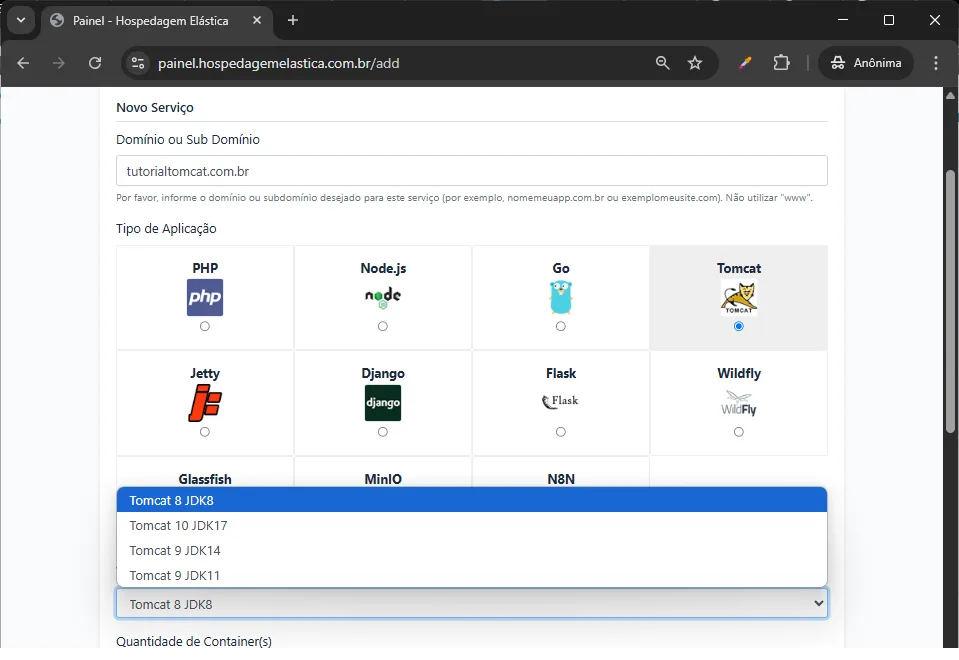Screen dimensions: 959x660
Task: Click the Node.js logo icon
Action: coord(383,297)
